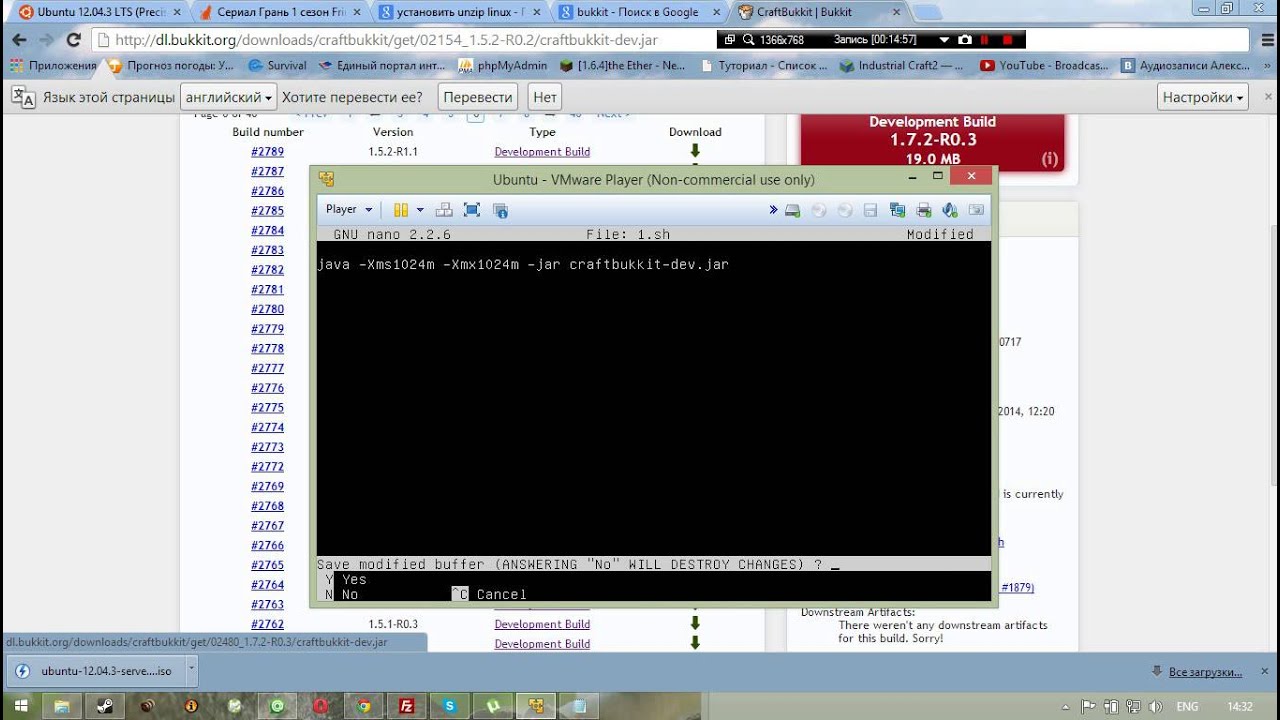Click the network adapter icon in VMware
The height and width of the screenshot is (720, 1280).
(x=897, y=210)
